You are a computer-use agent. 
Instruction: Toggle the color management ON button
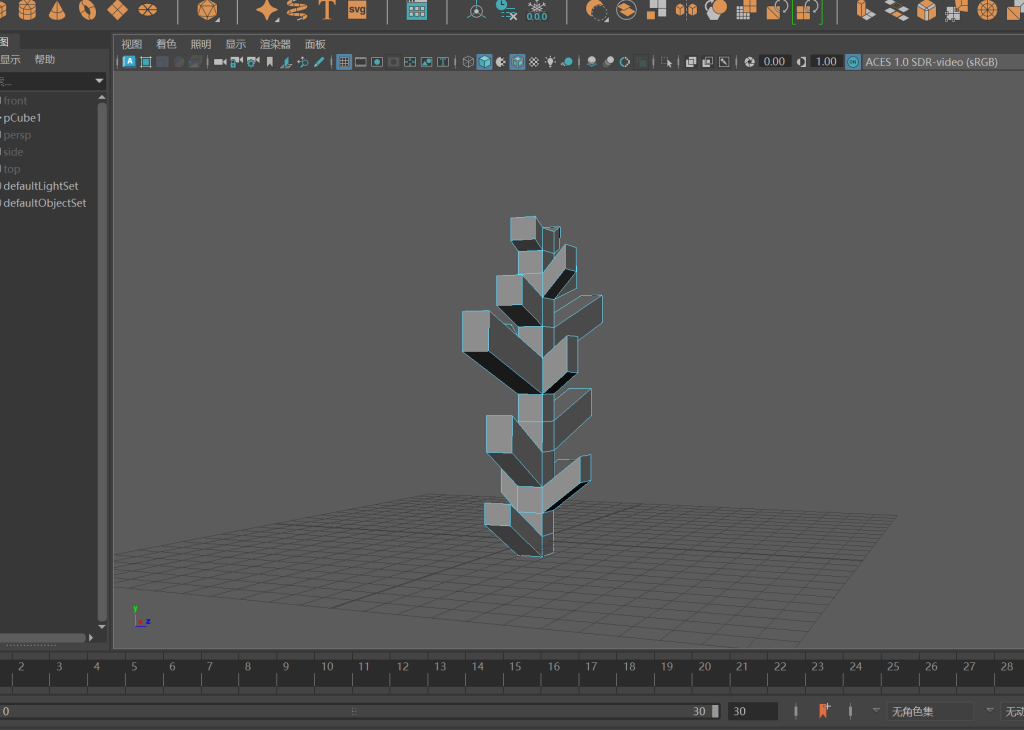click(x=853, y=62)
